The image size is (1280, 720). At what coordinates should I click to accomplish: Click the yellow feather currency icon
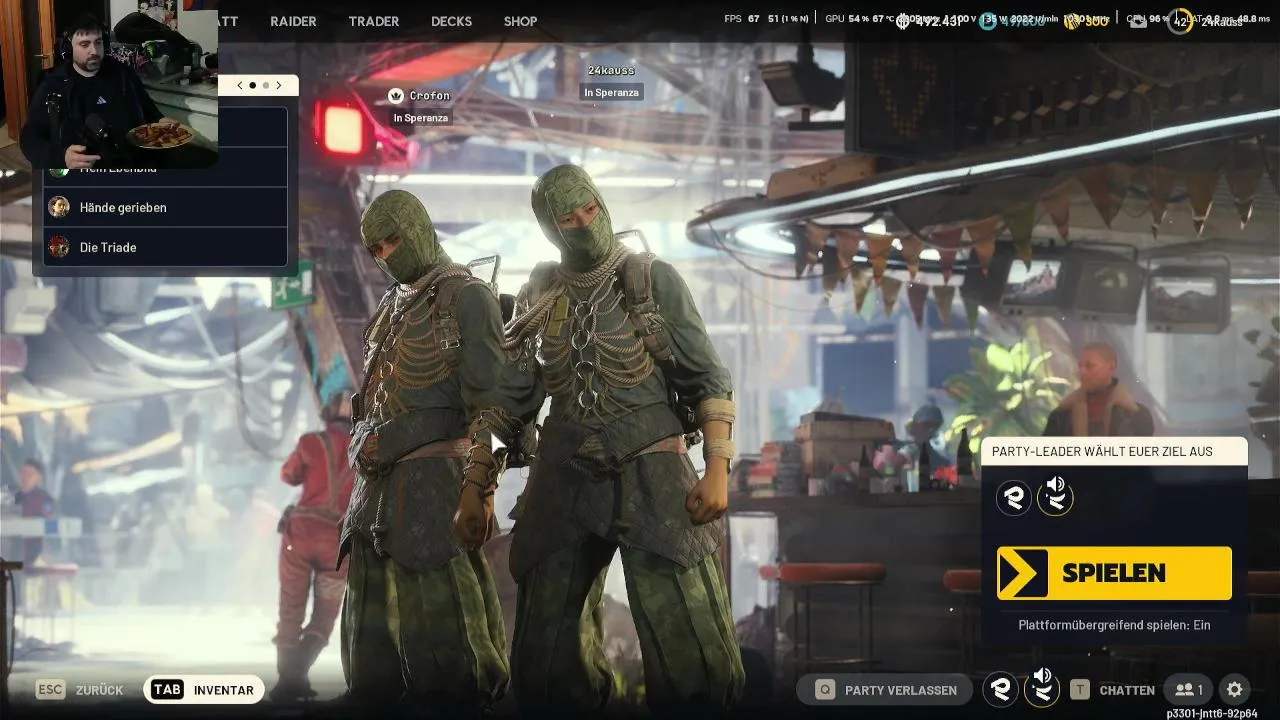coord(1073,21)
